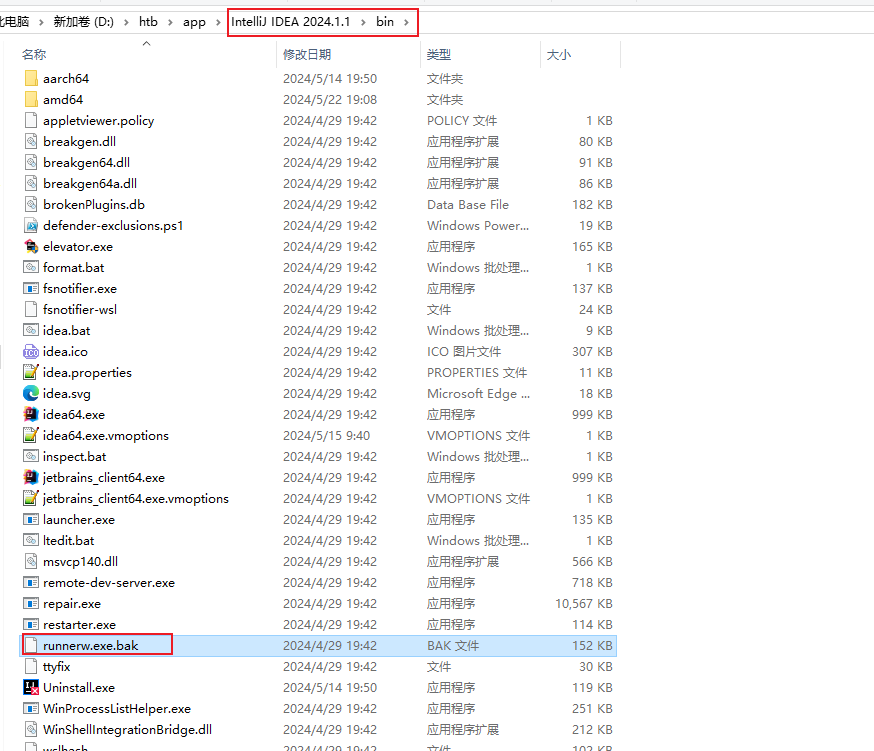
Task: Click the appletviewer.policy file icon
Action: pos(31,120)
